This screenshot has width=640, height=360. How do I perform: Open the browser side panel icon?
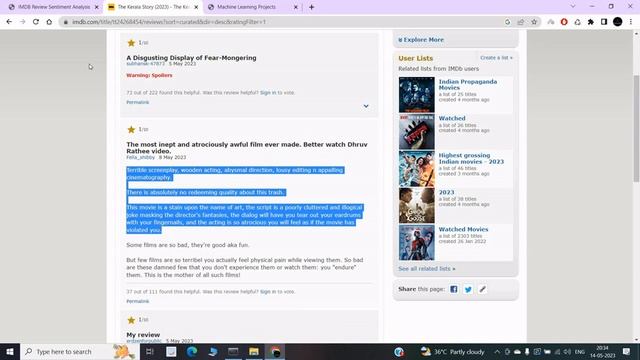tap(604, 22)
